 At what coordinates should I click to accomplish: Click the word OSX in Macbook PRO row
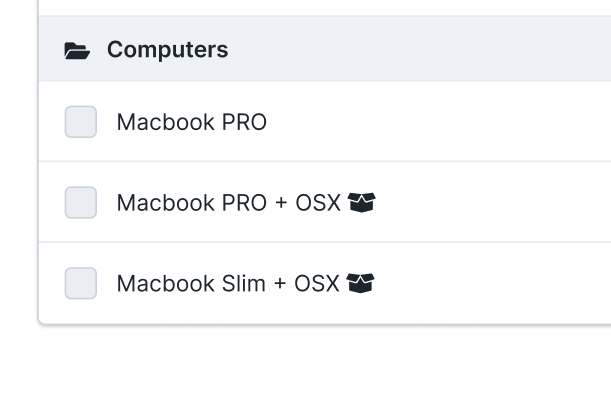(318, 203)
